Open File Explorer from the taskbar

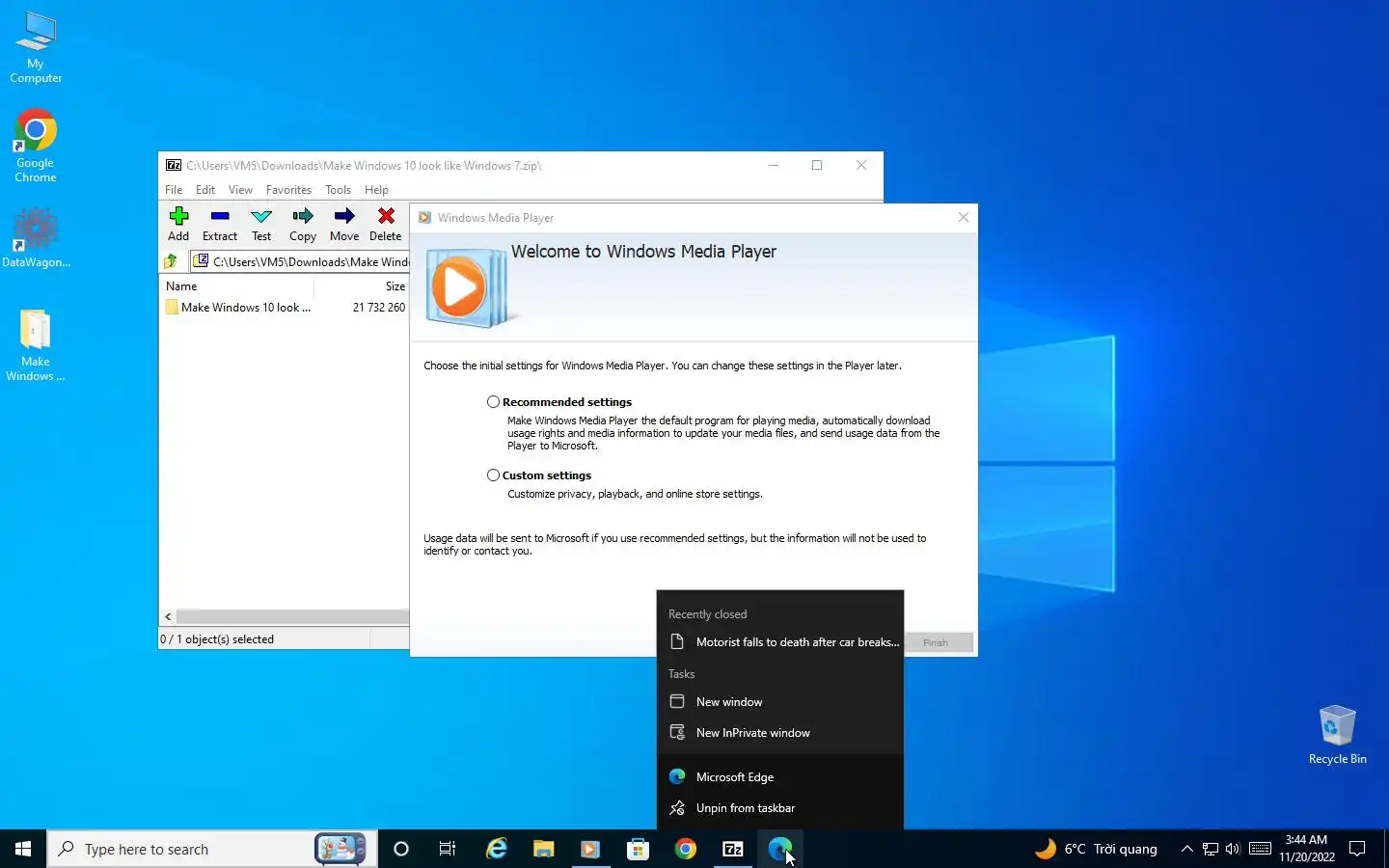543,849
